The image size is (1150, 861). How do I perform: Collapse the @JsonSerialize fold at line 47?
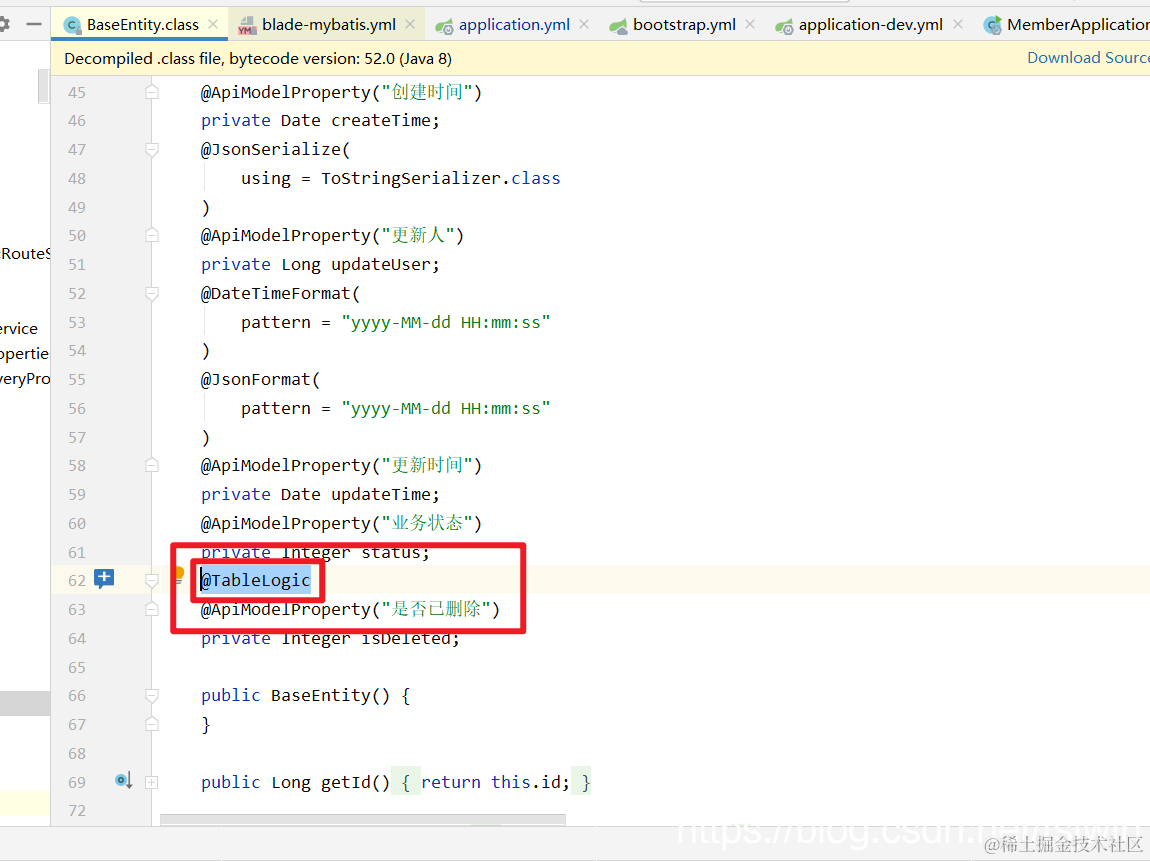click(x=152, y=150)
